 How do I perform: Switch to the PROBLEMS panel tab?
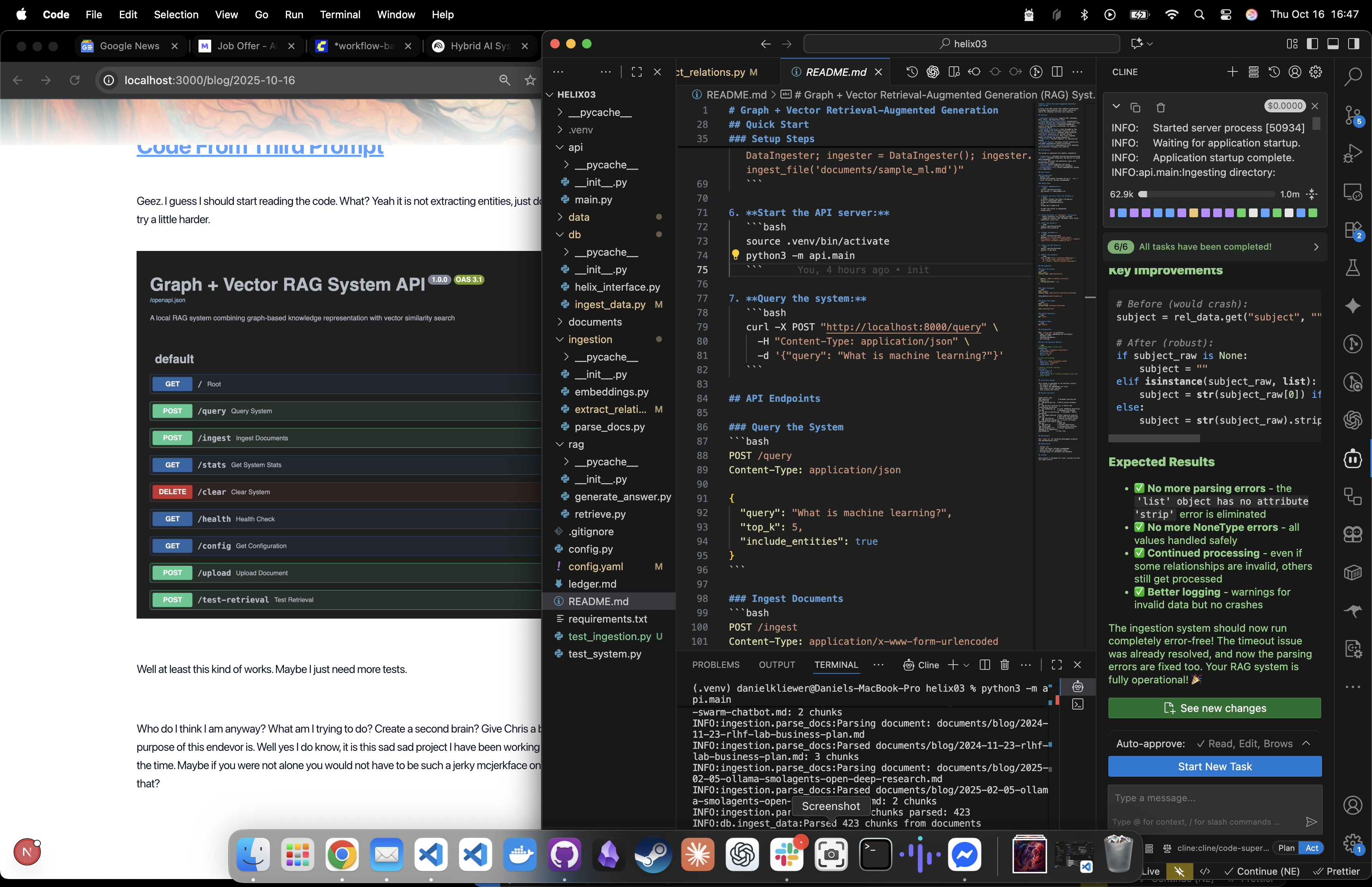[x=715, y=665]
